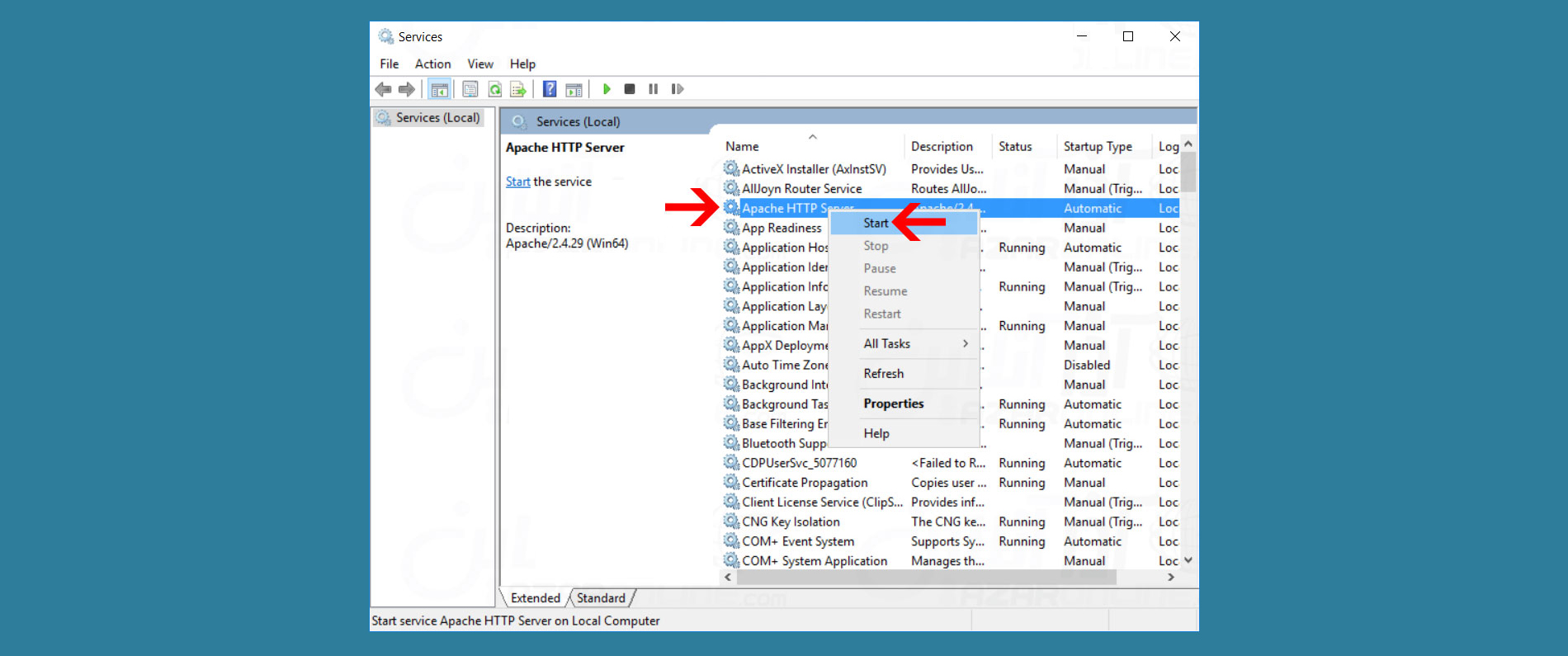Click gear icon of App Readiness service
Image resolution: width=1568 pixels, height=656 pixels.
pos(731,228)
